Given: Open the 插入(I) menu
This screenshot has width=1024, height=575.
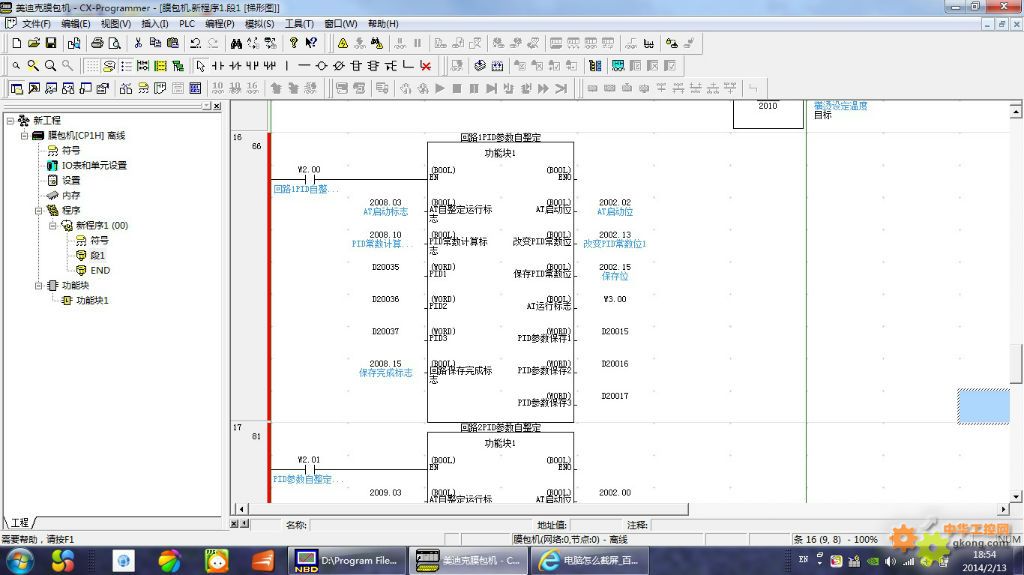Looking at the screenshot, I should (155, 24).
